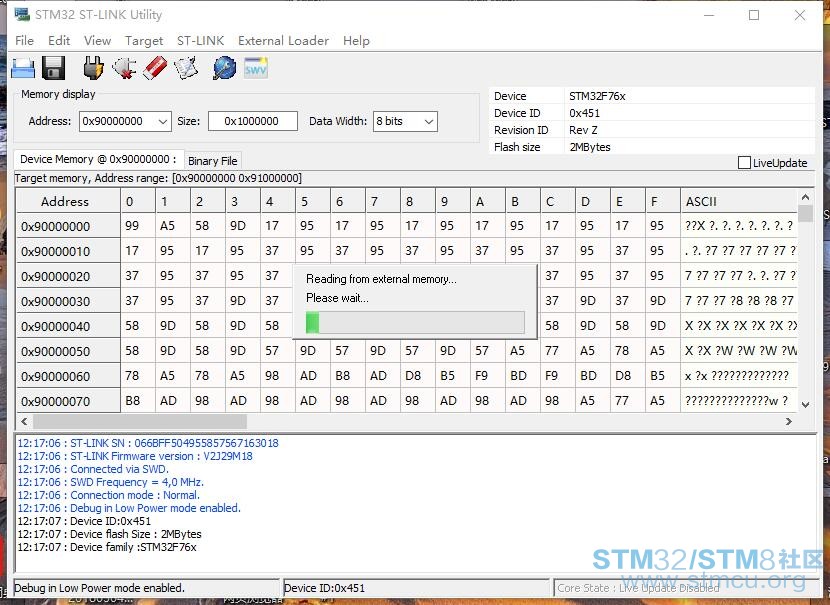
Task: Select row address 0x90000020
Action: click(68, 276)
